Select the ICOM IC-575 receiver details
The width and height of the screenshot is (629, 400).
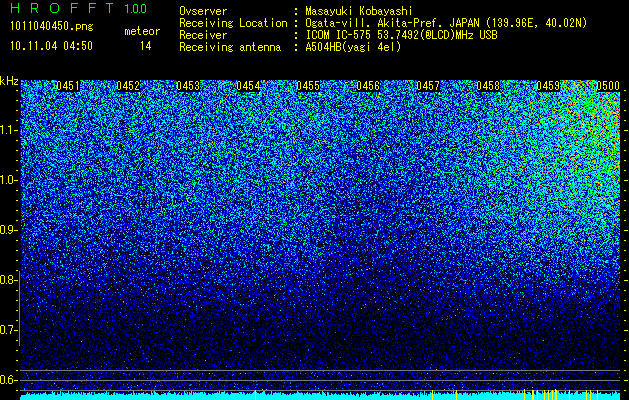click(401, 35)
